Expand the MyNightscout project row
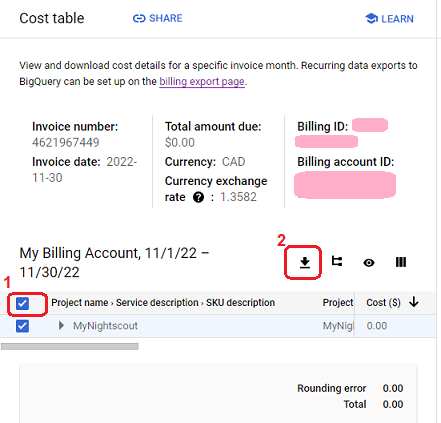The height and width of the screenshot is (423, 441). pos(61,325)
